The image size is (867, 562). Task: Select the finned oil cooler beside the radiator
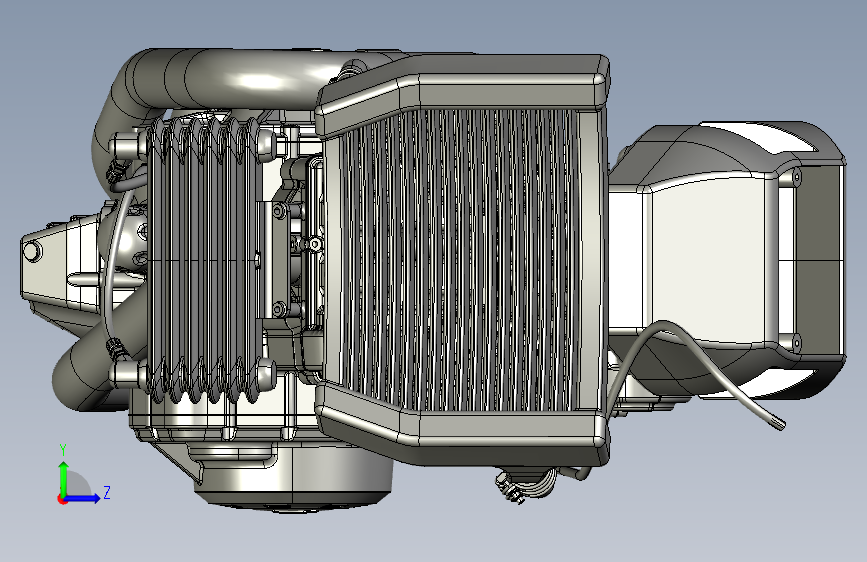point(205,258)
